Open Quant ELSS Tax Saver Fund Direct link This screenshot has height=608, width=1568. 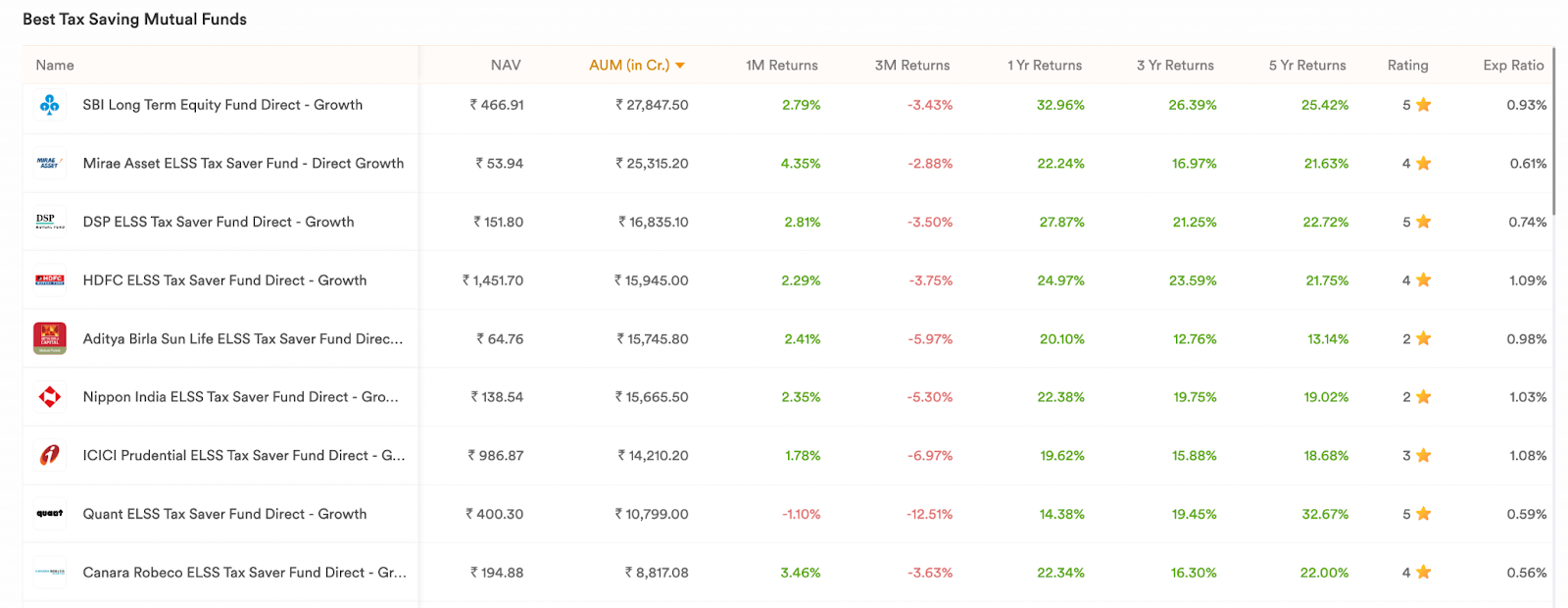224,514
